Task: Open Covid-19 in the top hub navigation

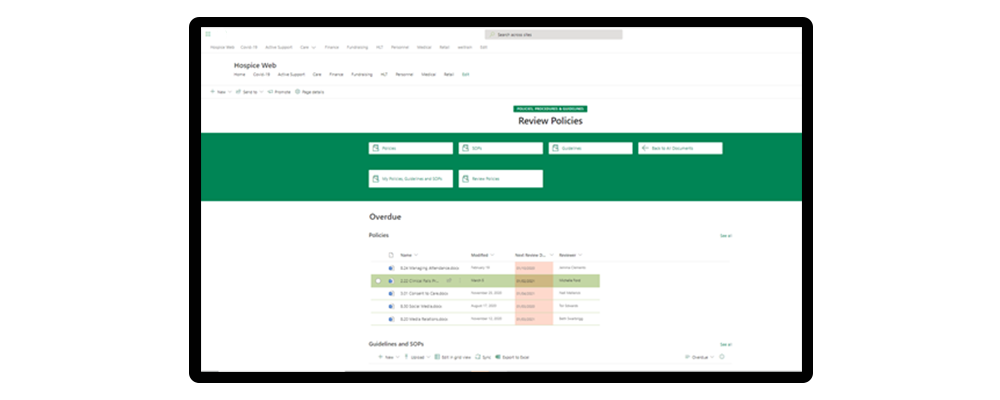Action: click(249, 47)
